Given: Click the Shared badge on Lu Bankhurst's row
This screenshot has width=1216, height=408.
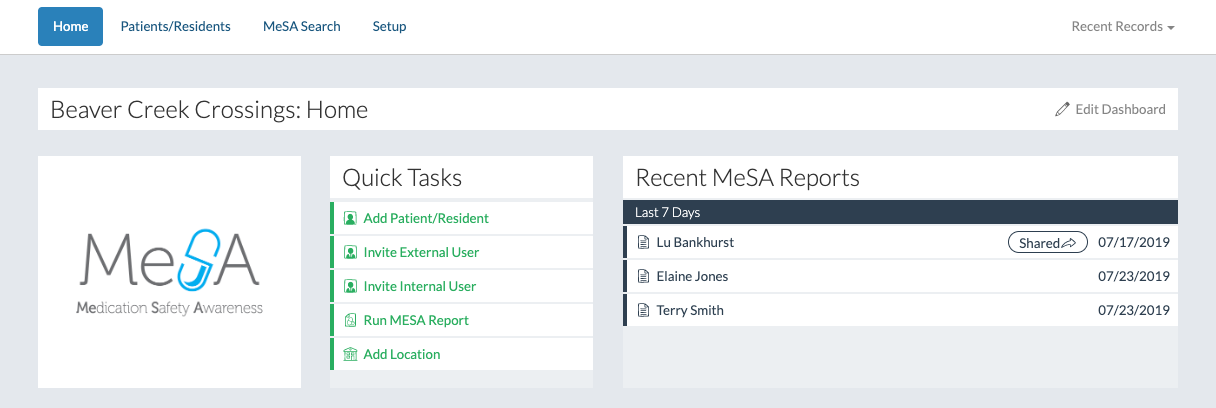Looking at the screenshot, I should [x=1047, y=242].
